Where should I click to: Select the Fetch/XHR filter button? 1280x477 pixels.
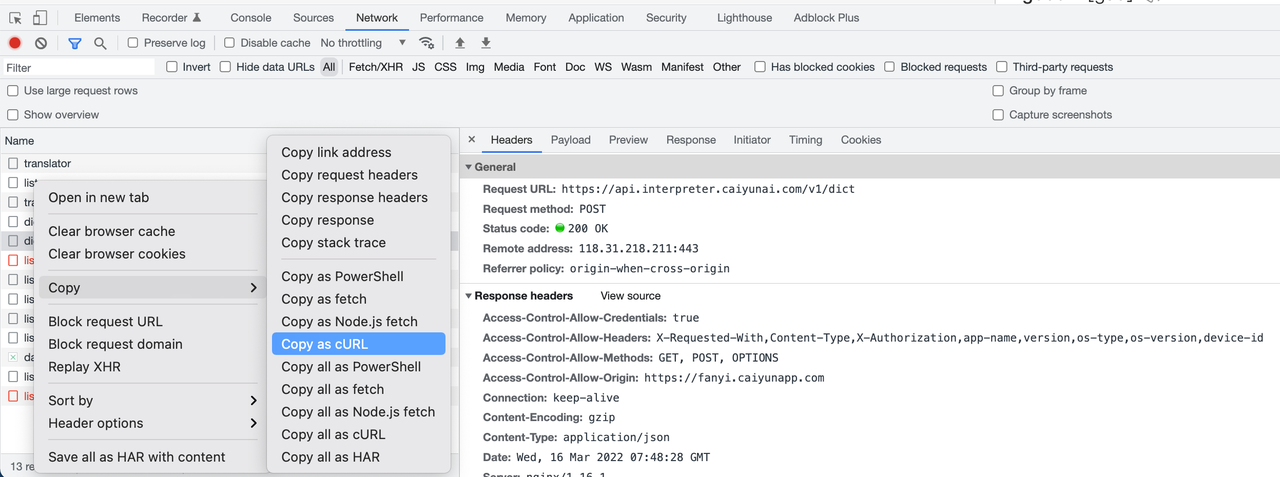(x=375, y=67)
